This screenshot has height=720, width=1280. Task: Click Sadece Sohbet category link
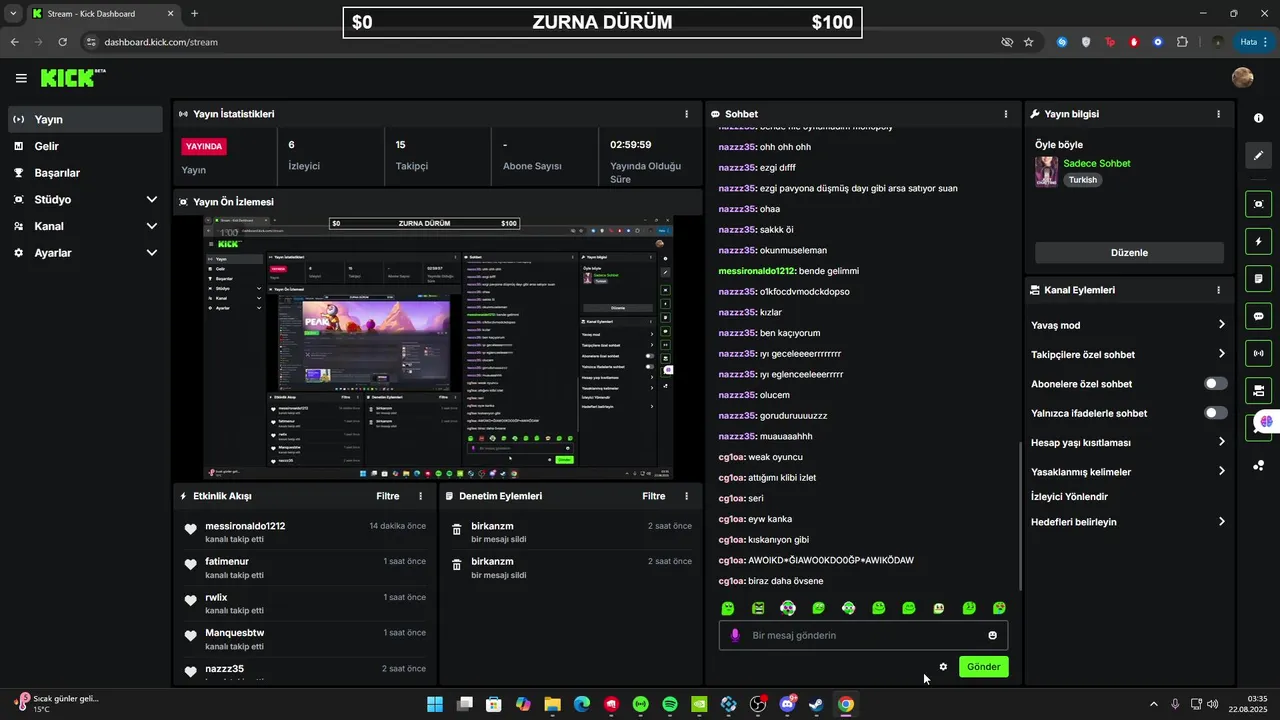tap(1097, 163)
